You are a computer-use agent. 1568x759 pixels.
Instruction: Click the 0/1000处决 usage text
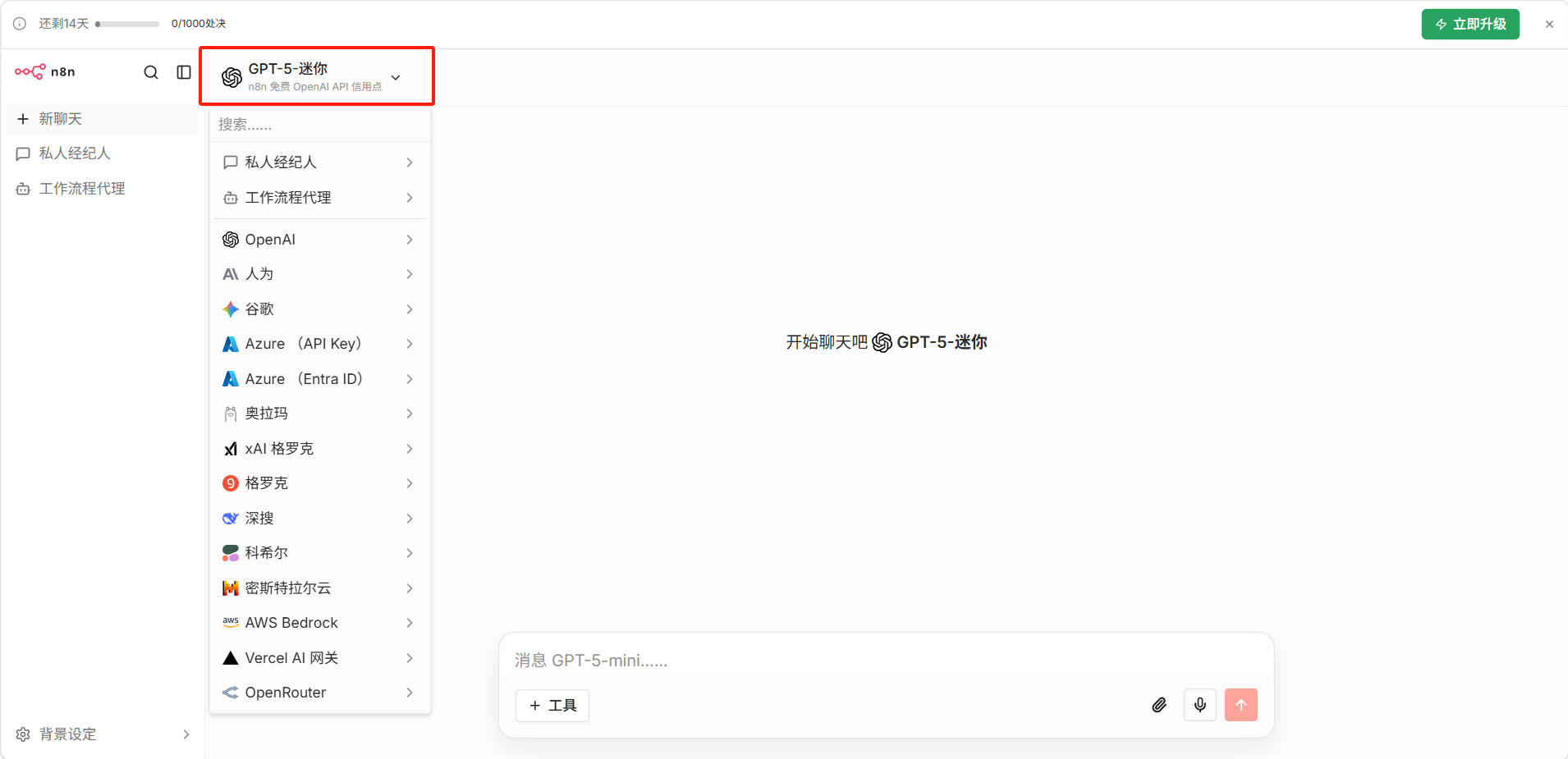(199, 24)
